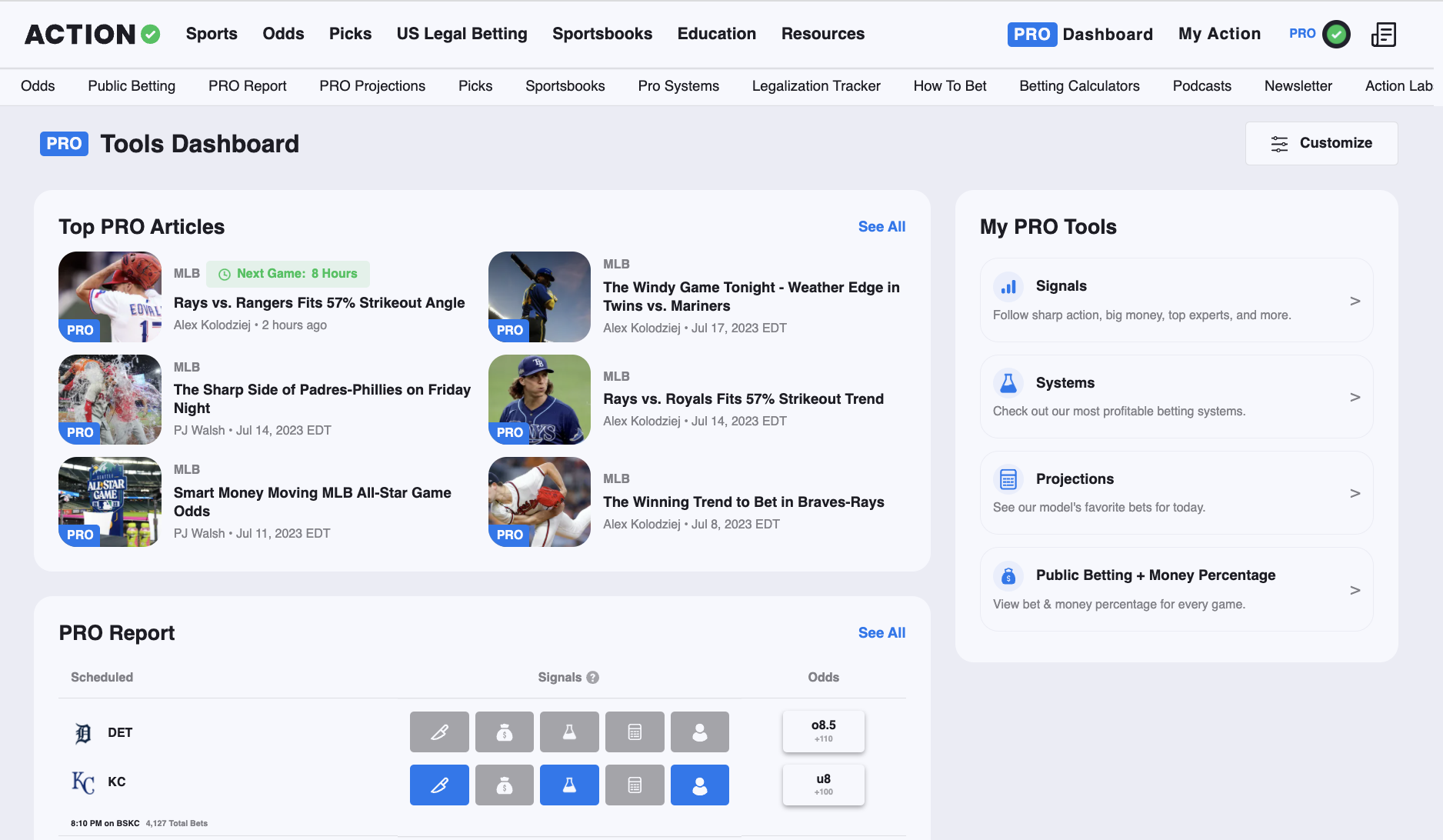
Task: Read Smart Money Moving All-Star Game Odds headline
Action: click(x=312, y=502)
